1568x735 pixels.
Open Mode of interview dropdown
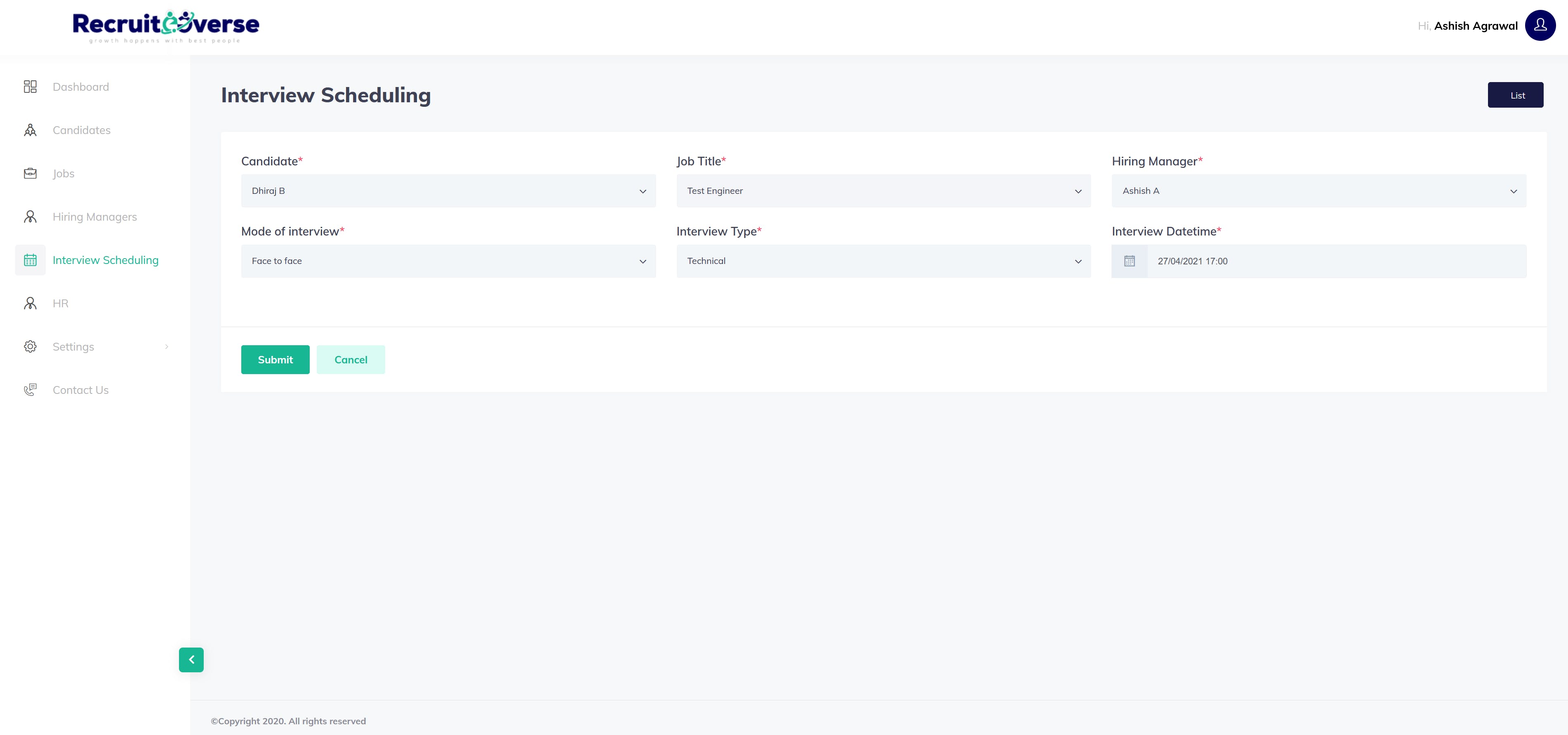point(448,261)
